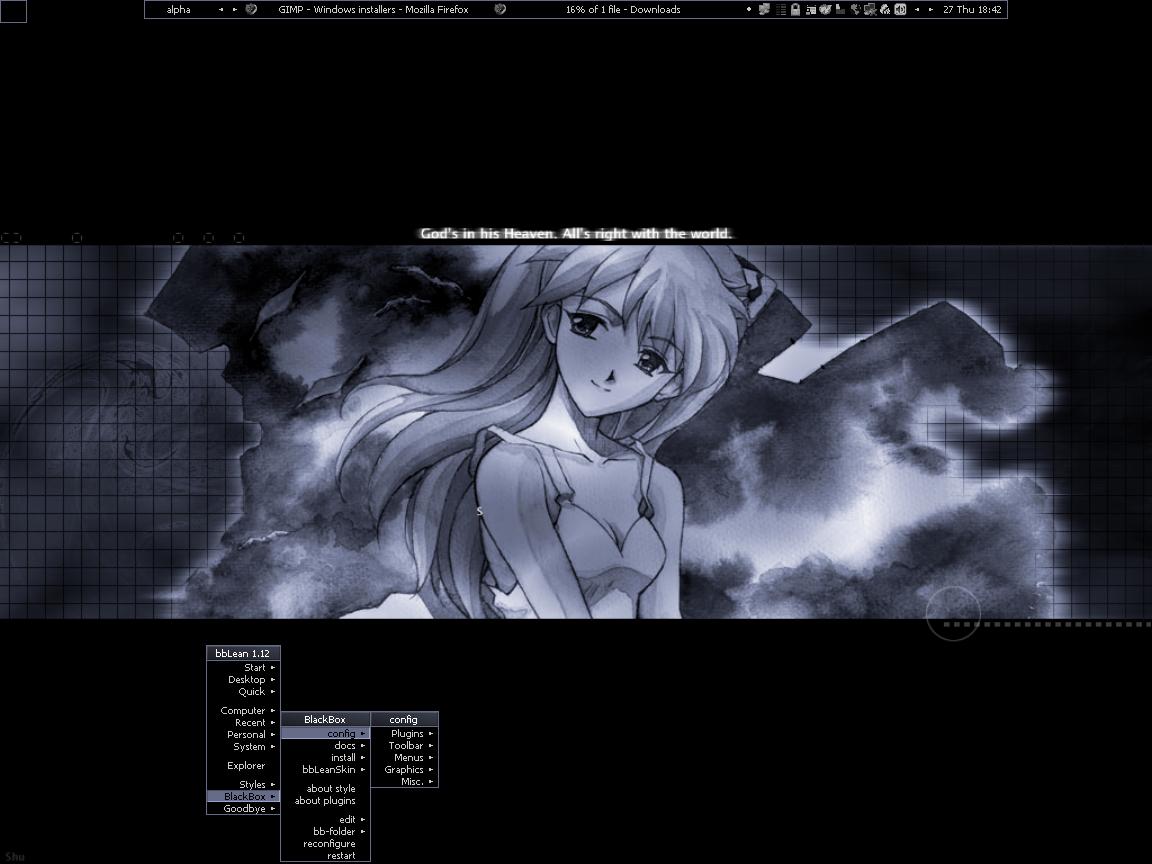
Task: Expand the Start submenu
Action: [x=243, y=668]
